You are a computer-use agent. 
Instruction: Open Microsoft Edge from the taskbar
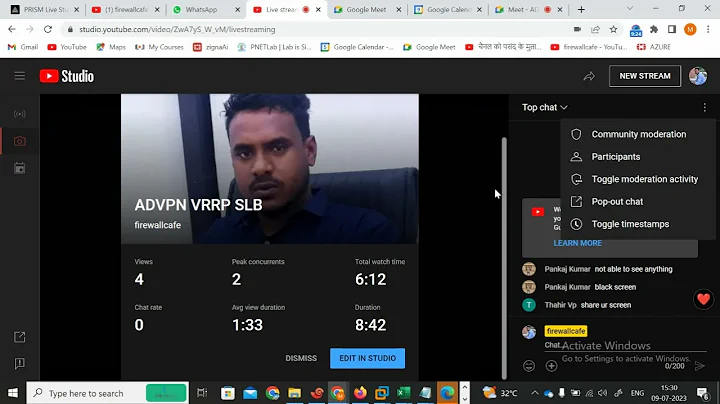[447, 393]
